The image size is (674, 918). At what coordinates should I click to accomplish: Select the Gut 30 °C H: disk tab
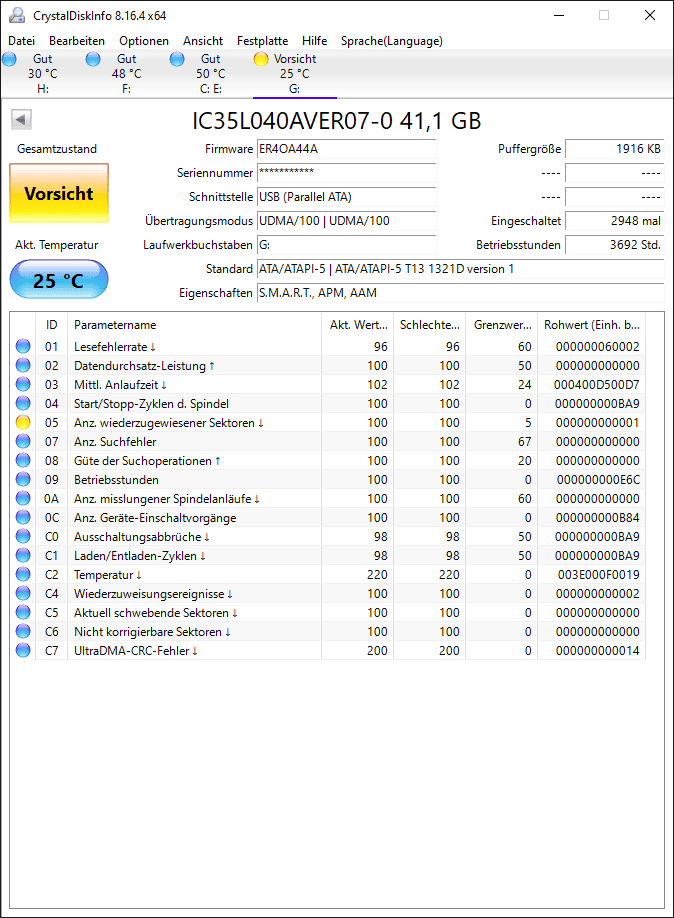pos(43,74)
